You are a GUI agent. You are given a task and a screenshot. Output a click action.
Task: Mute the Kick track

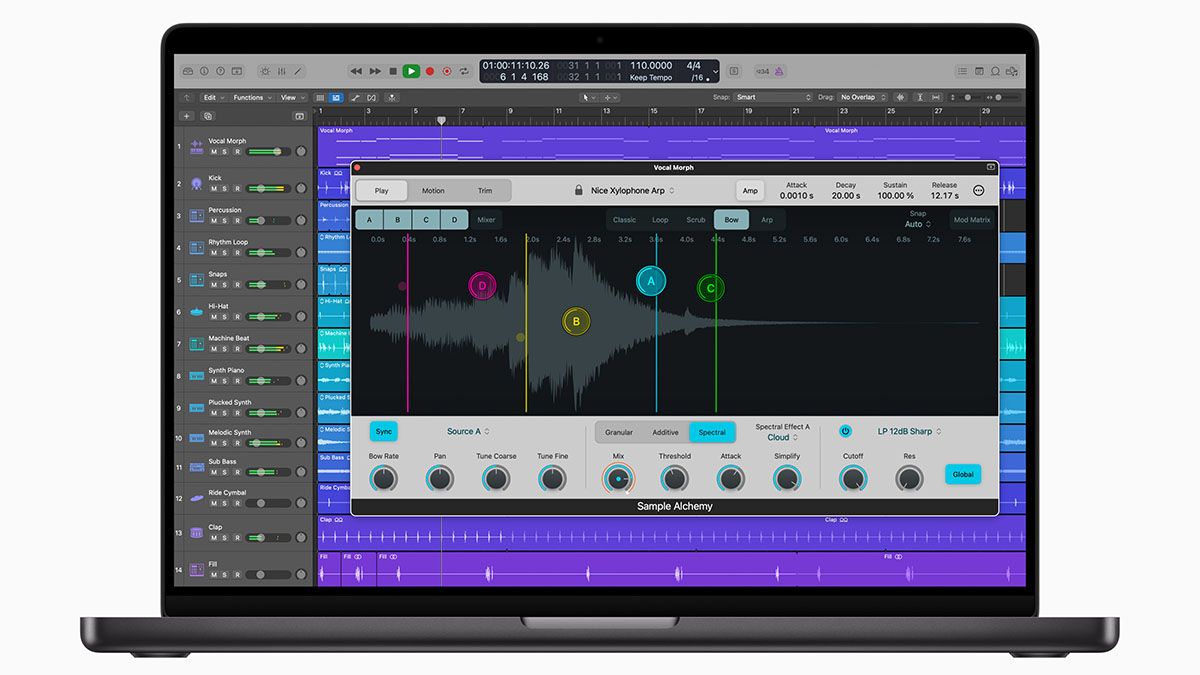click(213, 188)
